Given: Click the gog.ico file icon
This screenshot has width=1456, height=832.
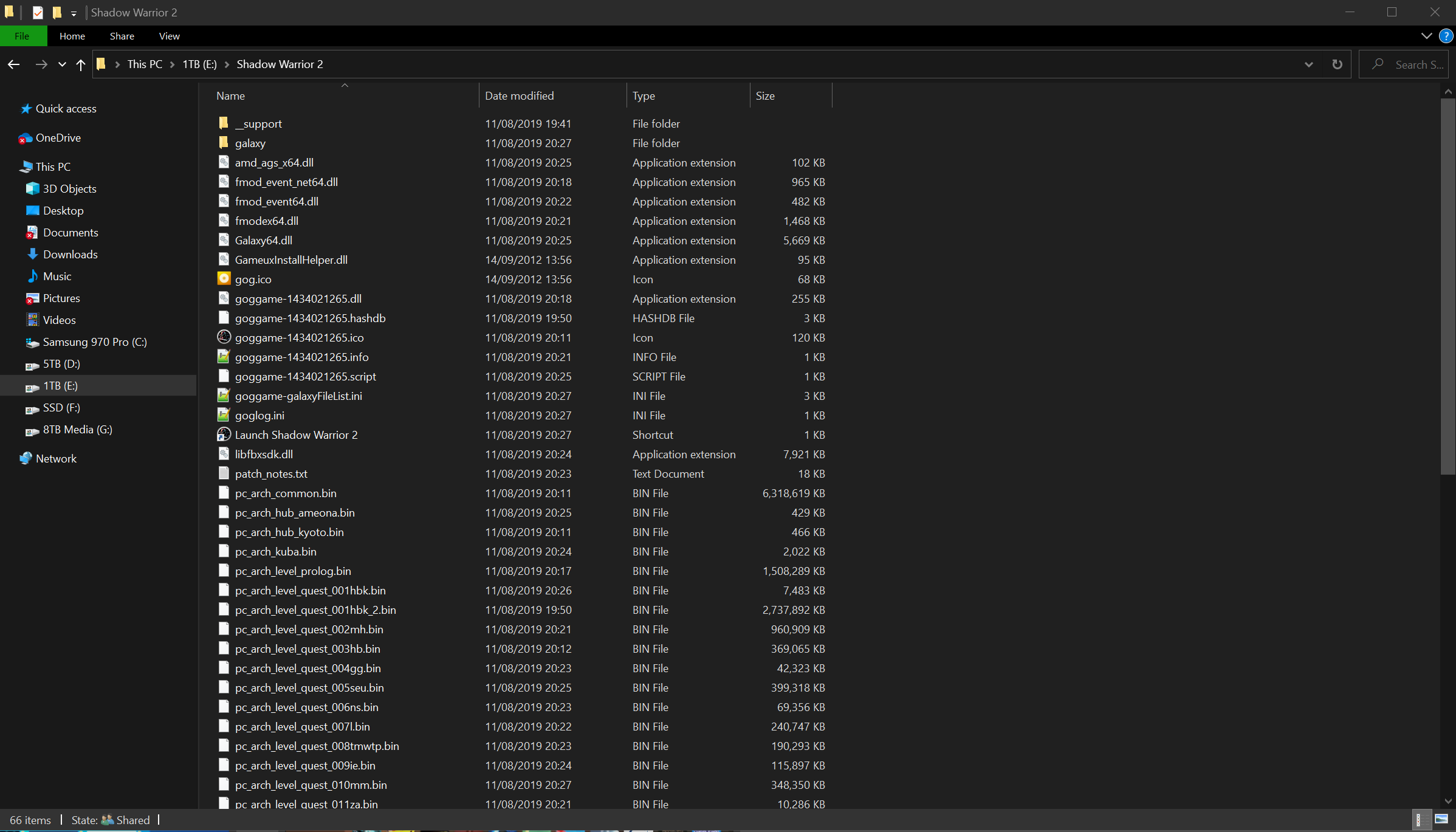Looking at the screenshot, I should coord(224,279).
